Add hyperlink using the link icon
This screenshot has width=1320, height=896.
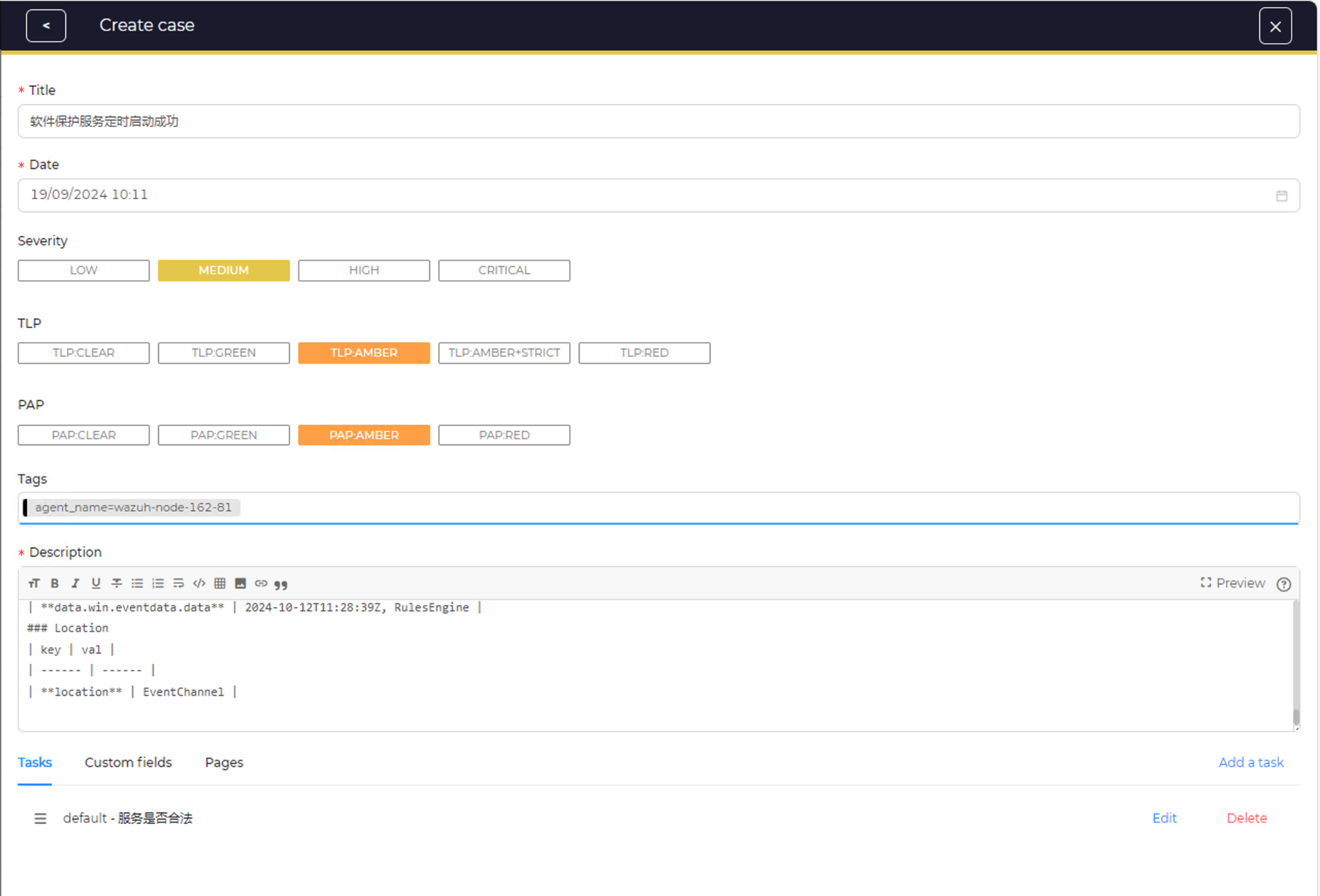[x=261, y=583]
